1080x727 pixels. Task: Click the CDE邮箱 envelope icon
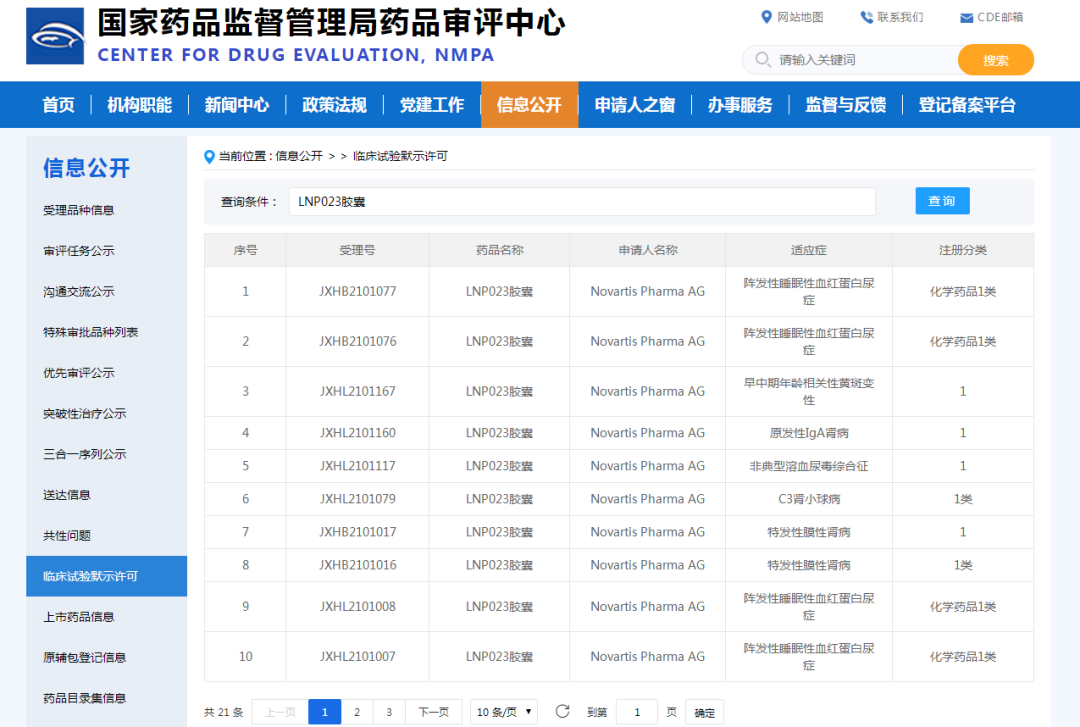pos(966,17)
